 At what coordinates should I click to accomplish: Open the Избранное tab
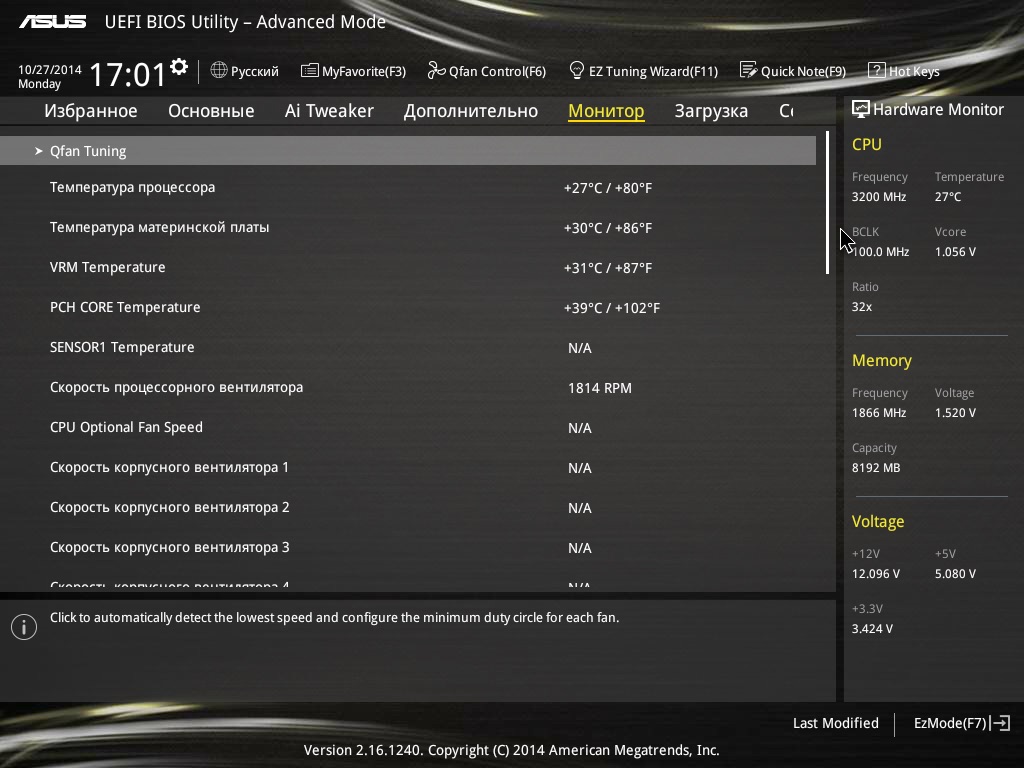[x=91, y=111]
